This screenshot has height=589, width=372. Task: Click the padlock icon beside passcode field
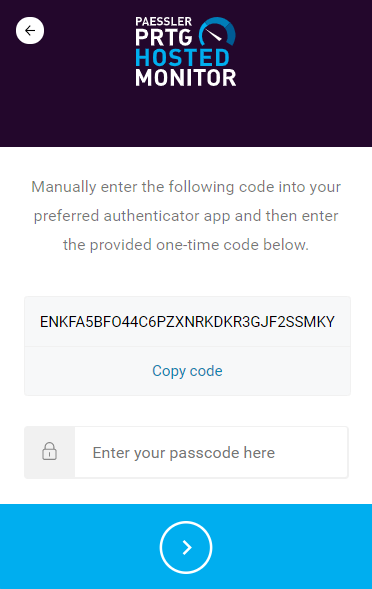click(49, 452)
